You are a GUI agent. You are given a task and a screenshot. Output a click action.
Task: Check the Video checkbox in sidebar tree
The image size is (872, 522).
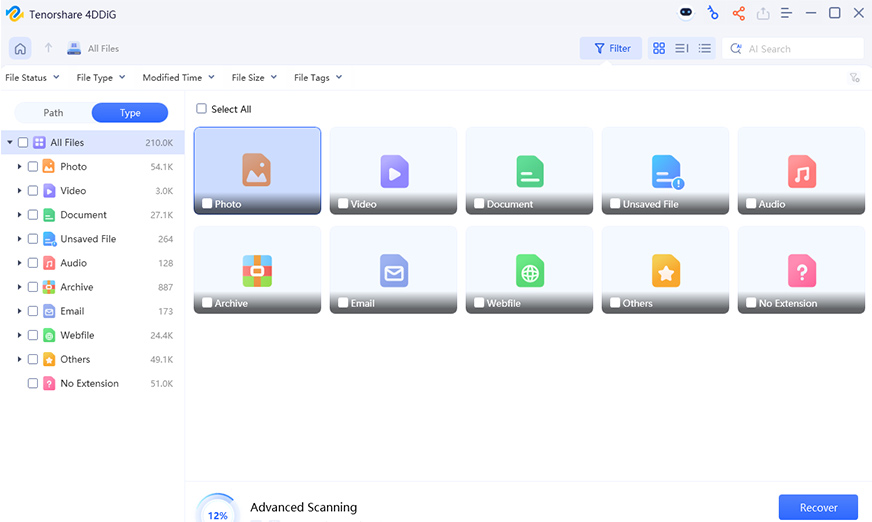click(33, 191)
